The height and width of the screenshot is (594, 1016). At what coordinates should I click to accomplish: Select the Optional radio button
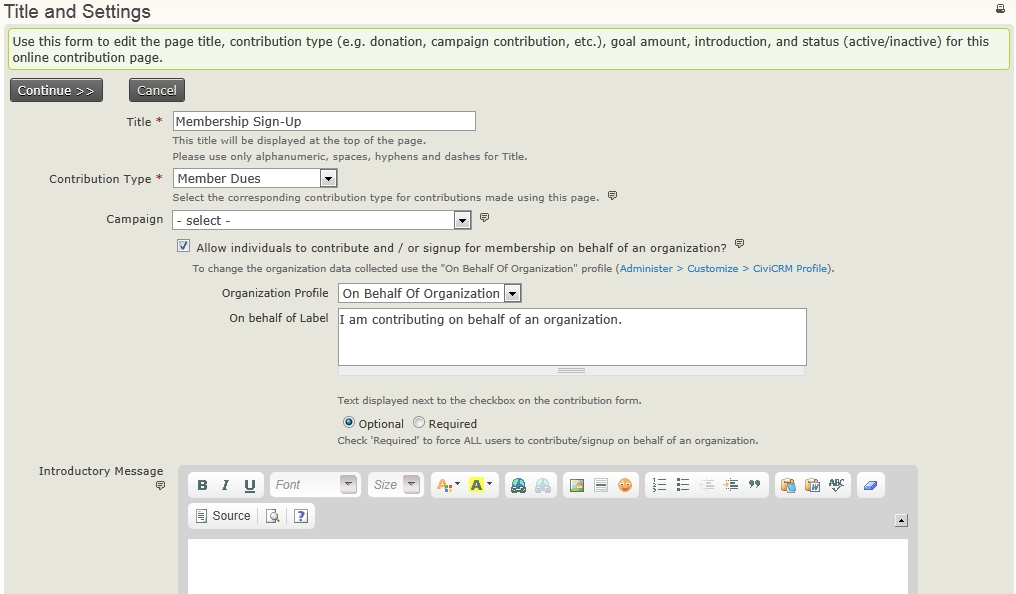tap(349, 423)
